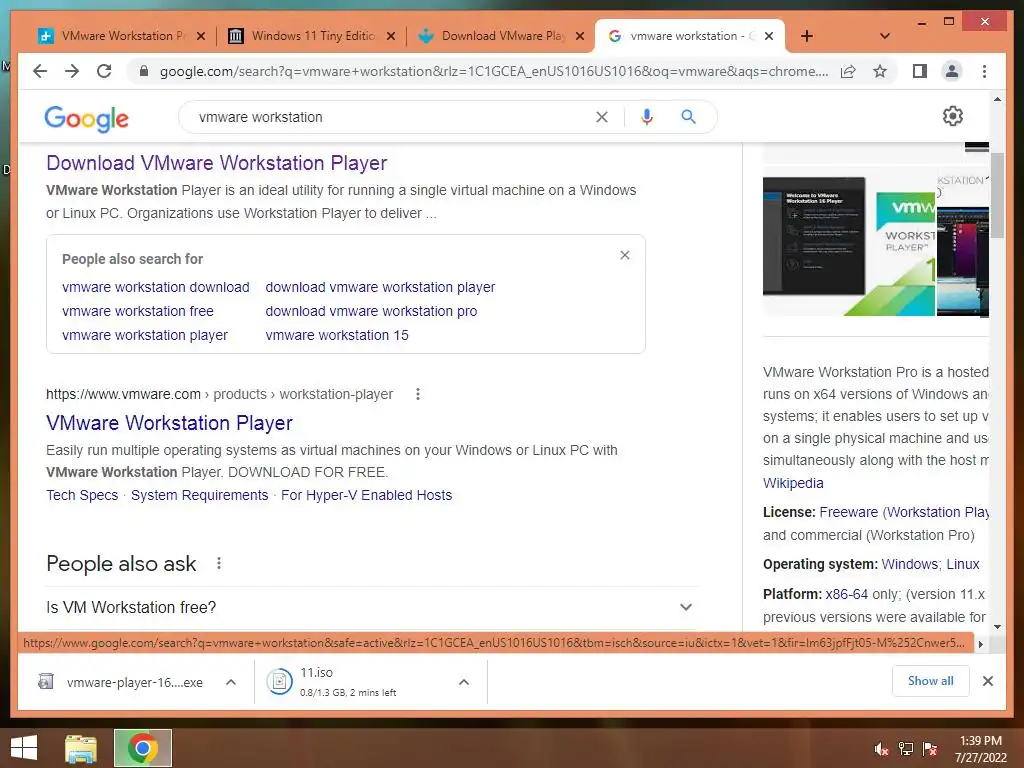Click download vmware workstation pro suggestion
This screenshot has height=768, width=1024.
[x=371, y=311]
